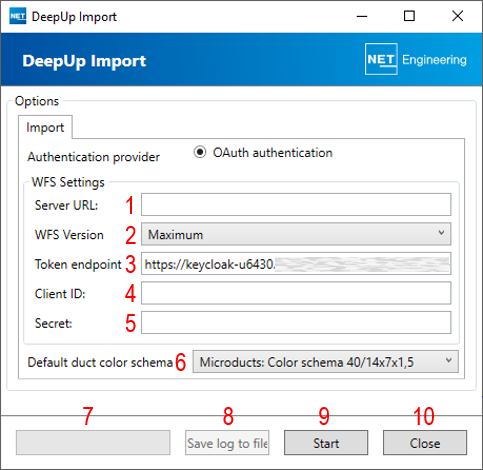Screen dimensions: 483x470
Task: Click the 'Server URL:' label
Action: pyautogui.click(x=66, y=205)
